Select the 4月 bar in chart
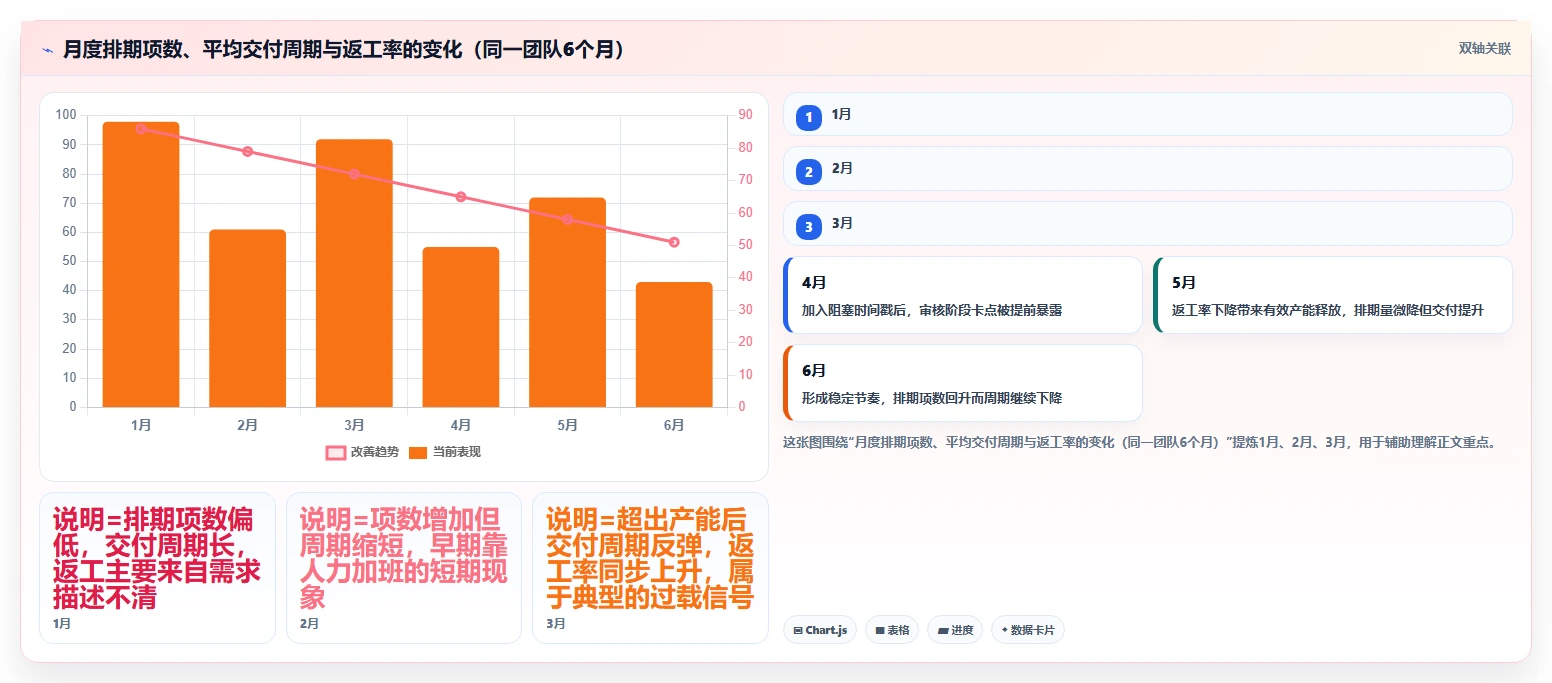This screenshot has width=1552, height=683. tap(460, 327)
